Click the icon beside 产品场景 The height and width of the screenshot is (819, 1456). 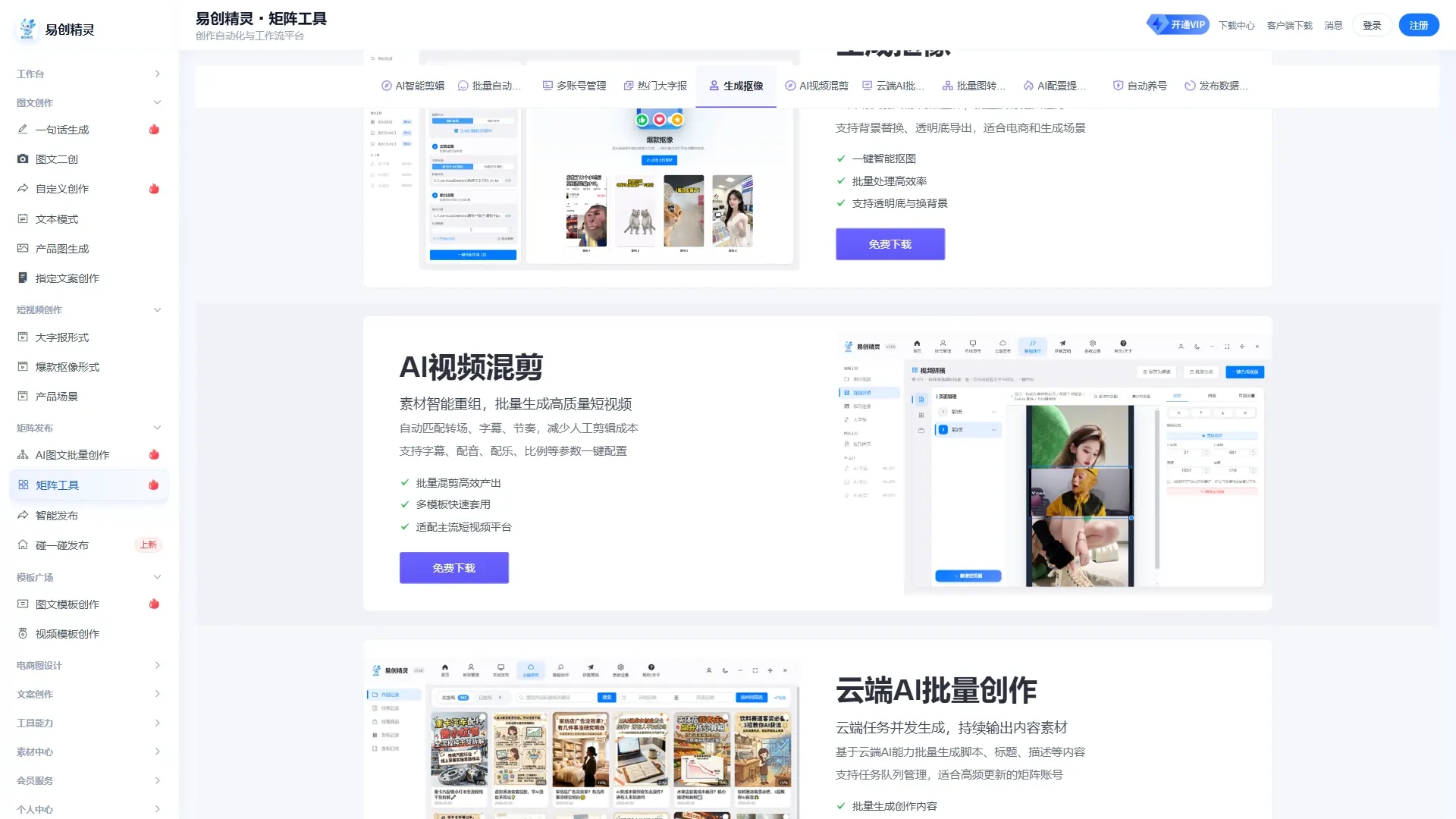23,397
